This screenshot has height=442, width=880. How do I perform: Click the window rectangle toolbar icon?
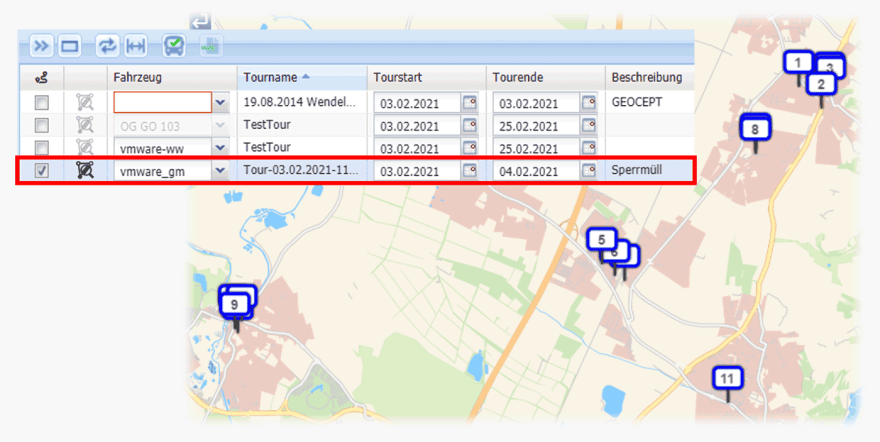[x=70, y=46]
